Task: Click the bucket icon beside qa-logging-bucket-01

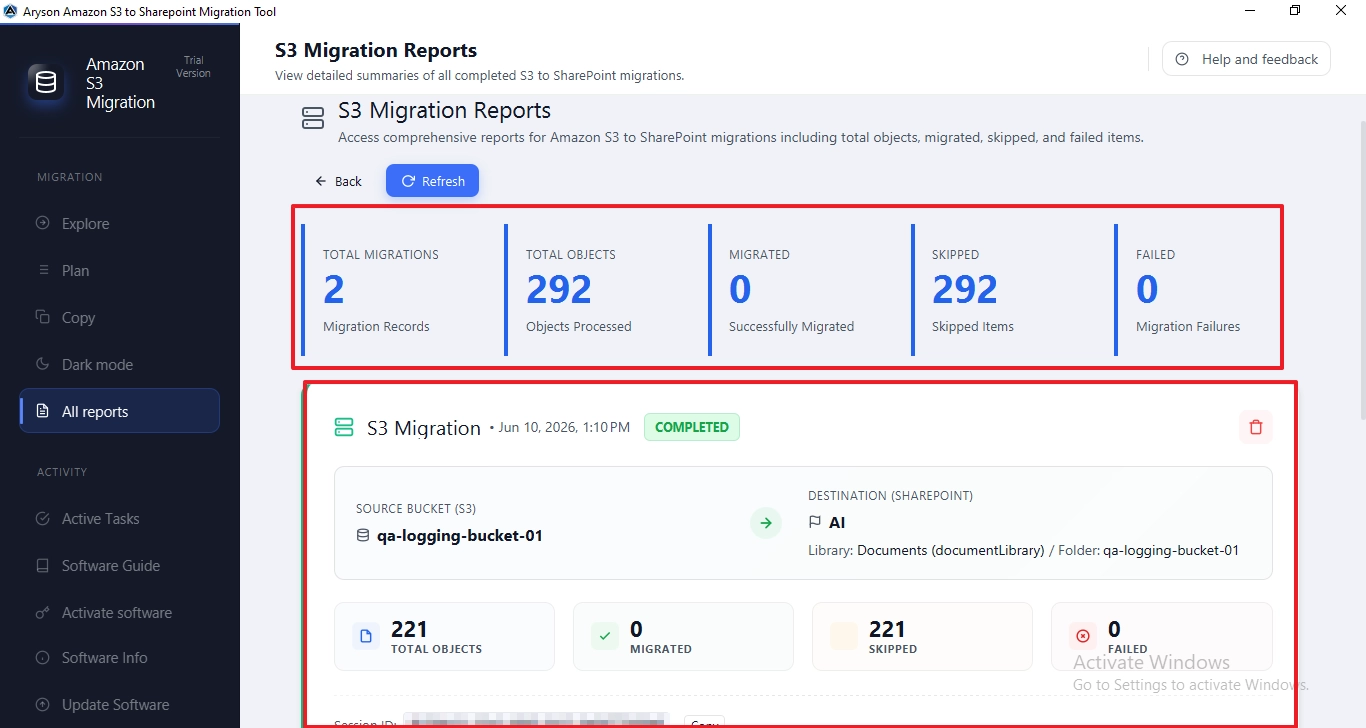Action: pos(363,535)
